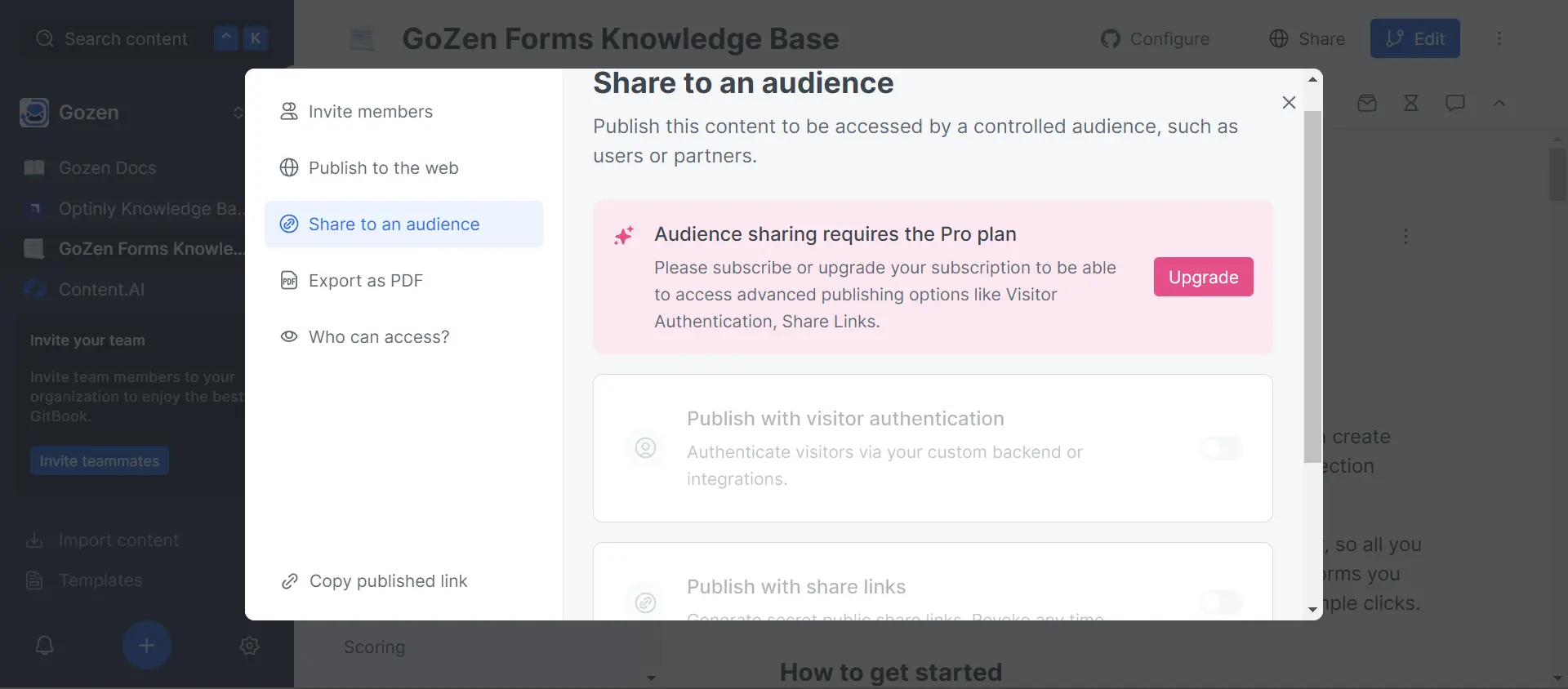Open settings gear icon in sidebar

[x=250, y=646]
